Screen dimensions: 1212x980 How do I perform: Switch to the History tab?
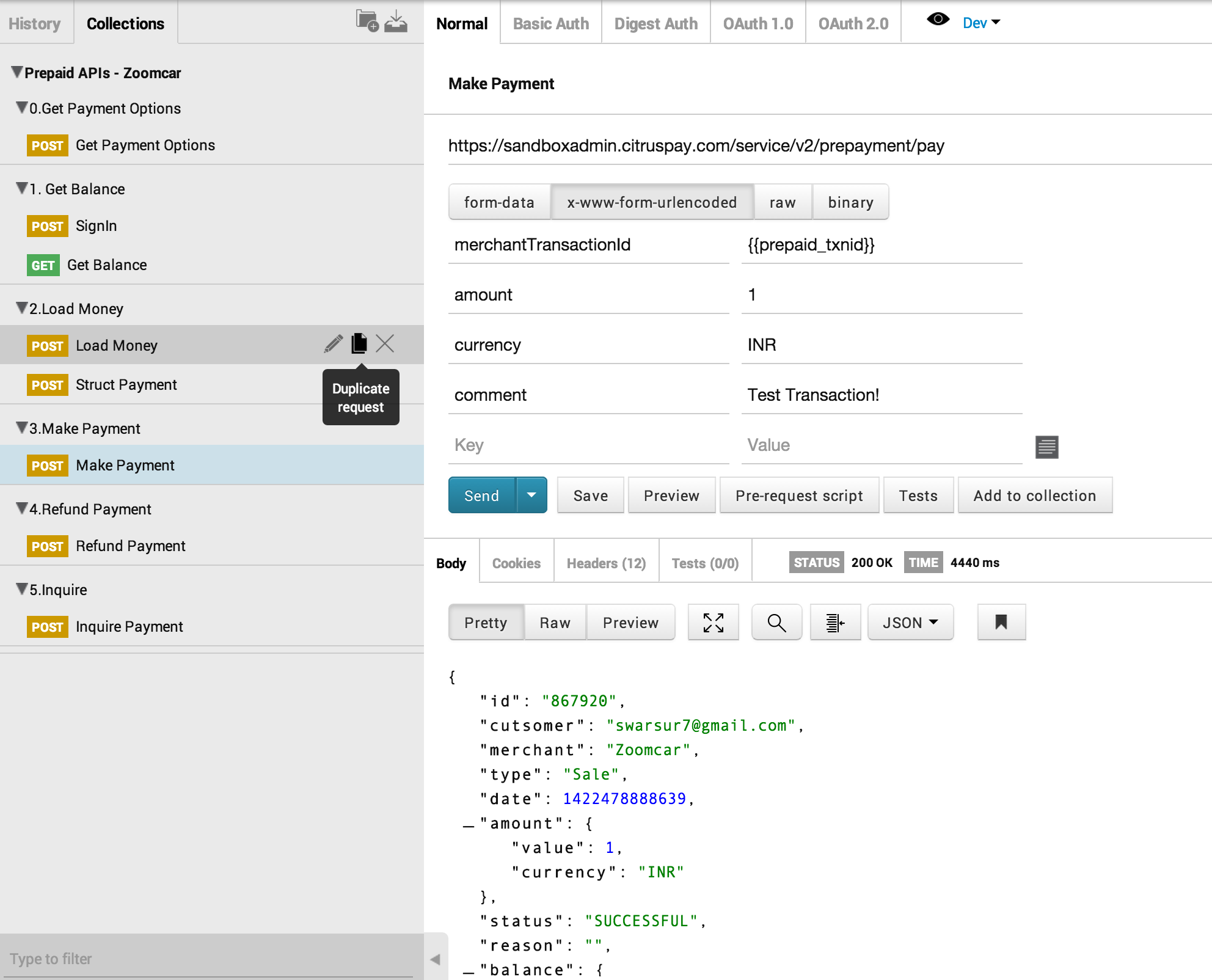coord(35,24)
